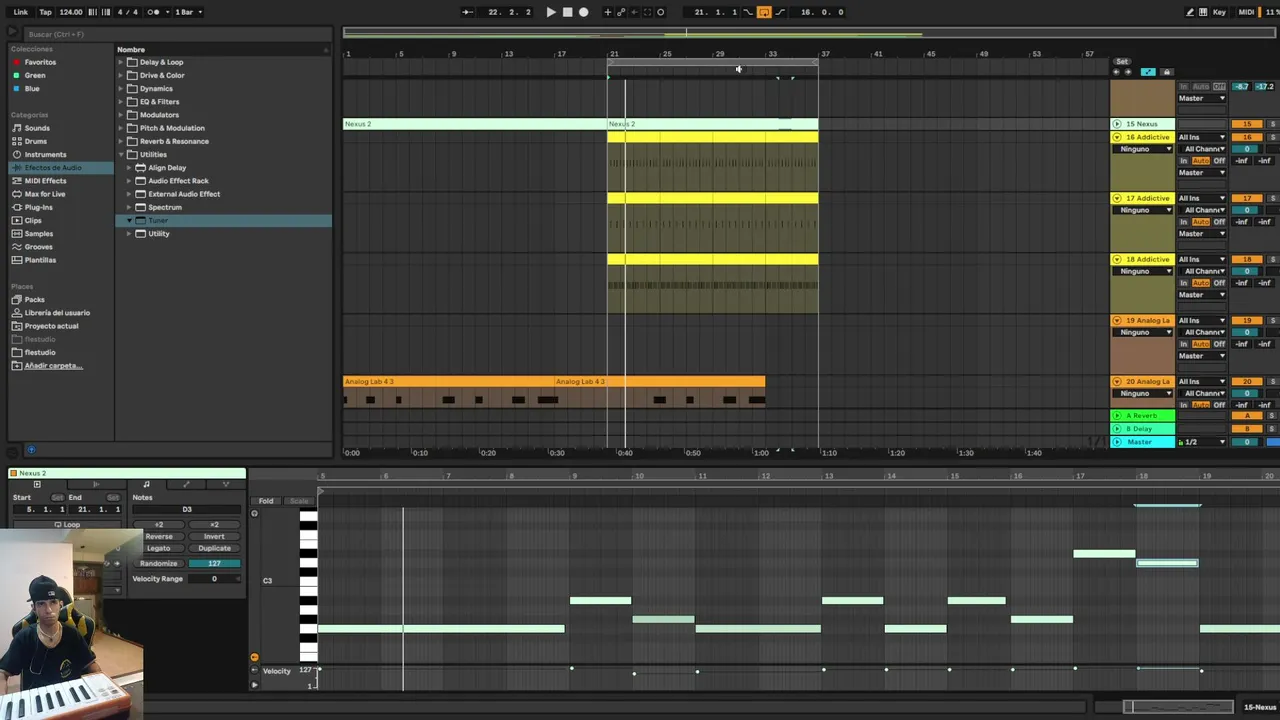1280x720 pixels.
Task: Select the Align Delay device
Action: click(x=167, y=168)
